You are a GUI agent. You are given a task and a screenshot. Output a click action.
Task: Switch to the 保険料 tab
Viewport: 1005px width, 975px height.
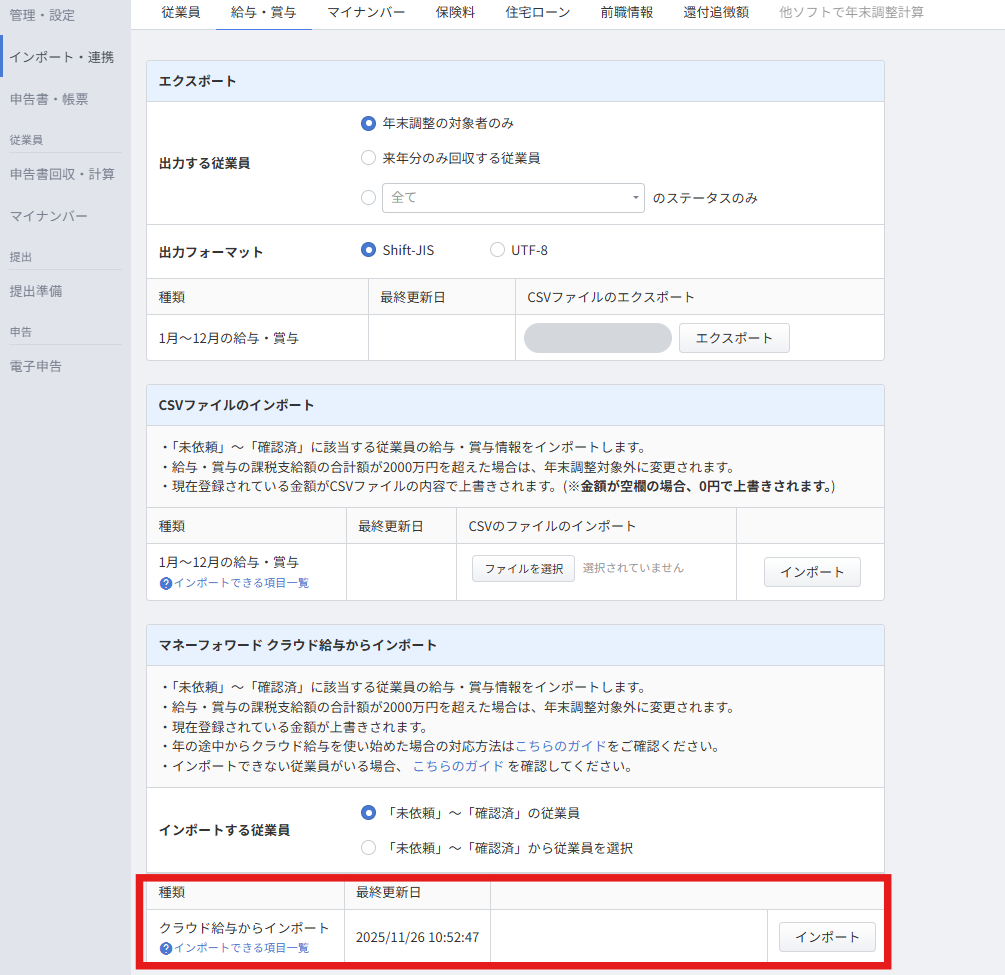455,13
